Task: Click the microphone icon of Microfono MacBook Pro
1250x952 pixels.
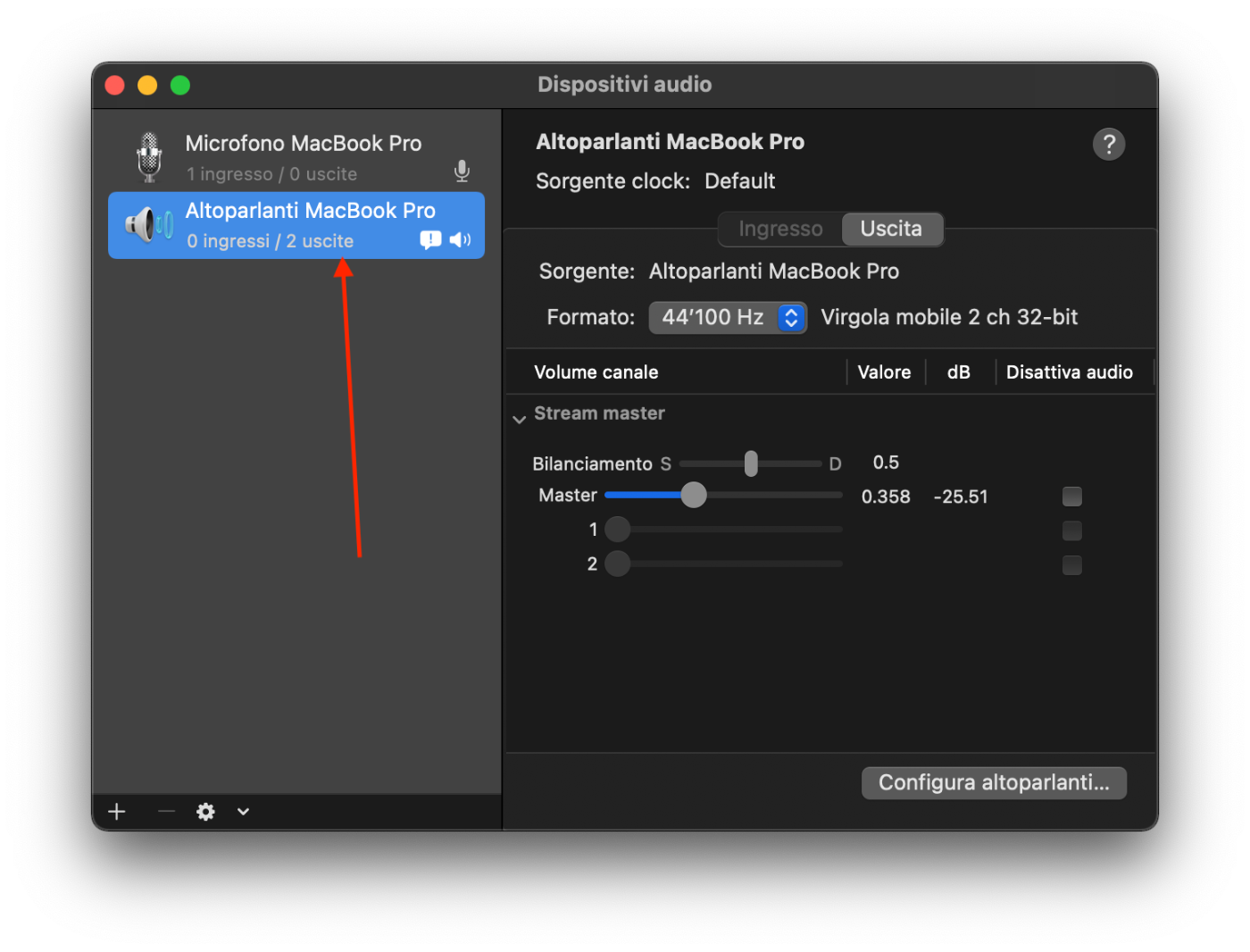Action: coord(149,157)
